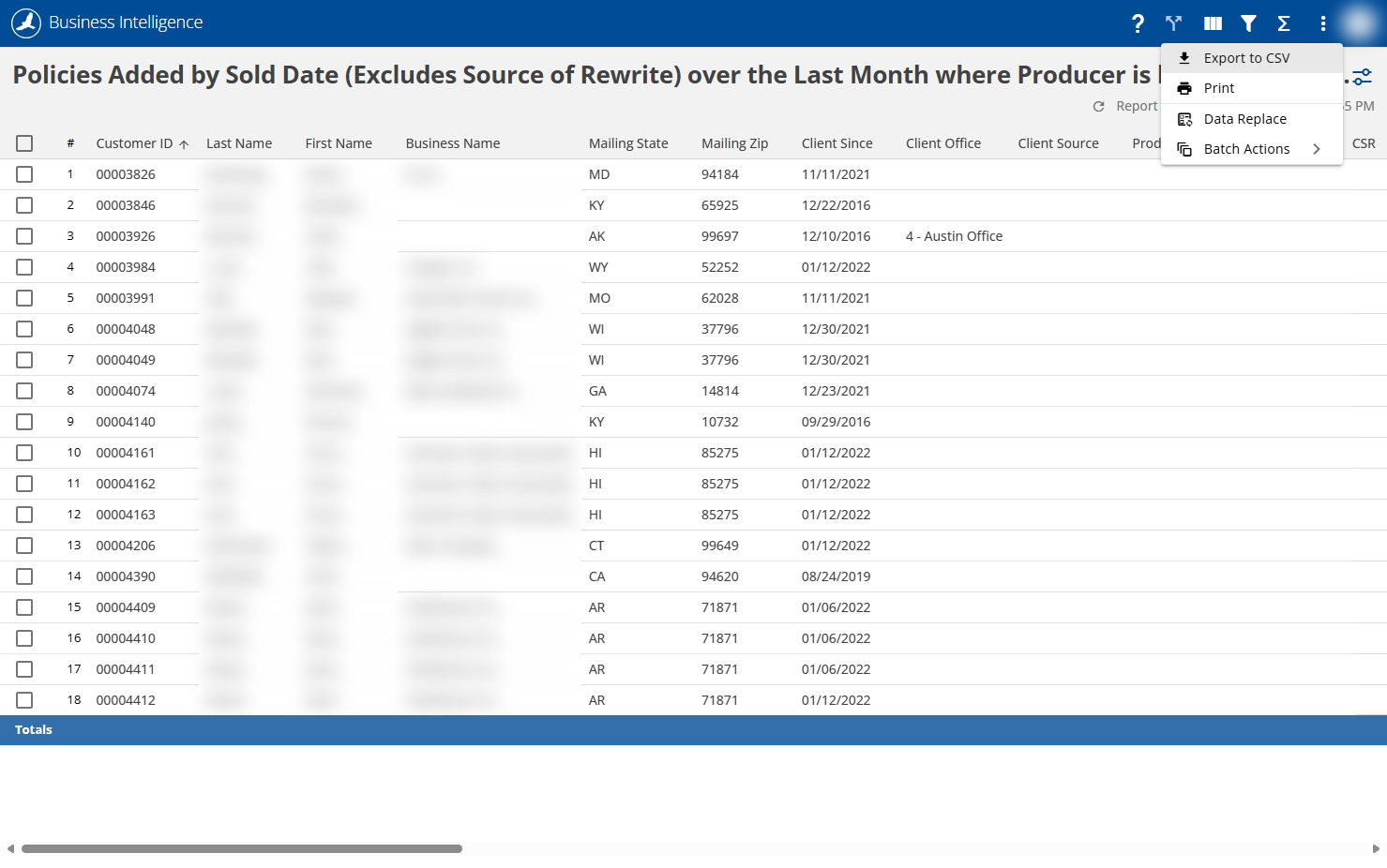Click the '4 - Austin Office' cell

[x=954, y=236]
